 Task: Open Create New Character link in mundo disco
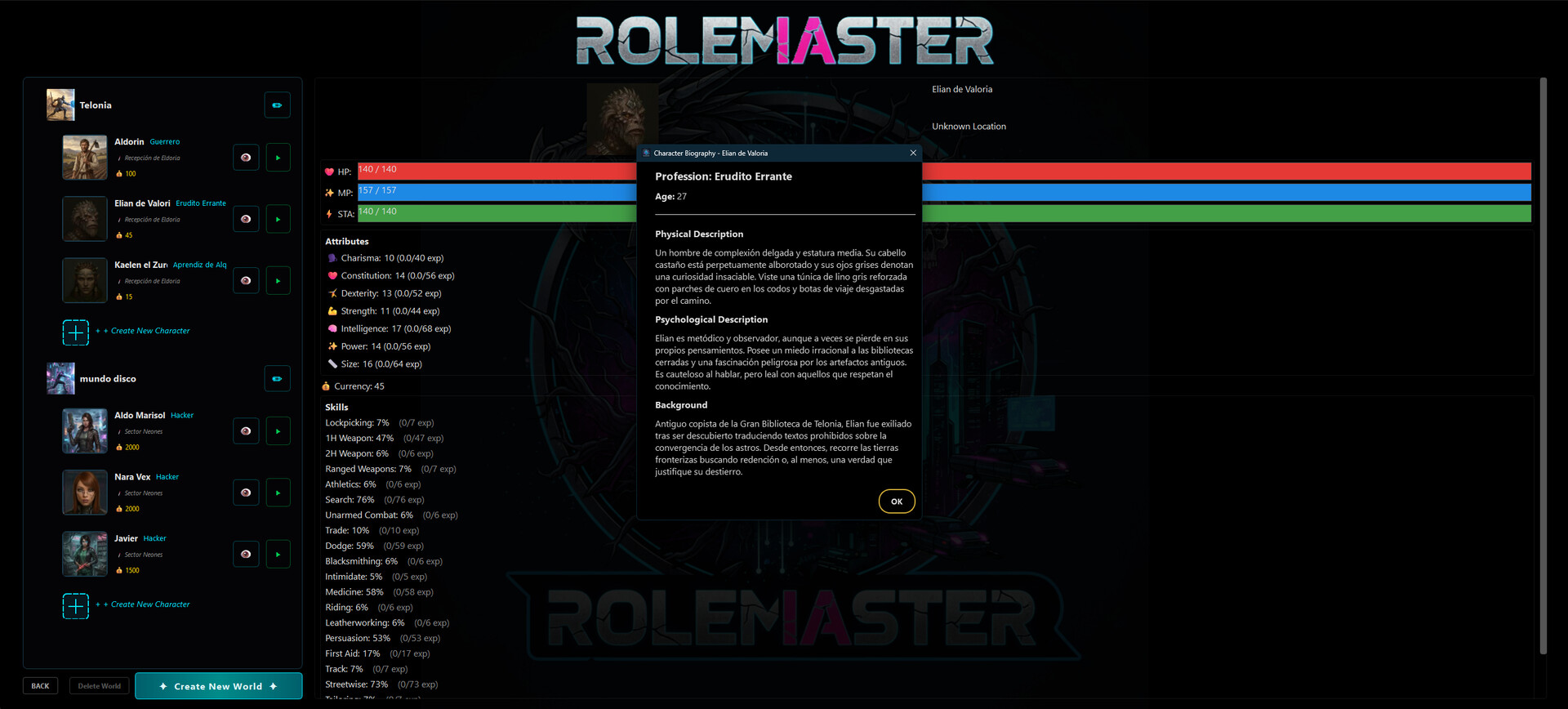point(143,604)
